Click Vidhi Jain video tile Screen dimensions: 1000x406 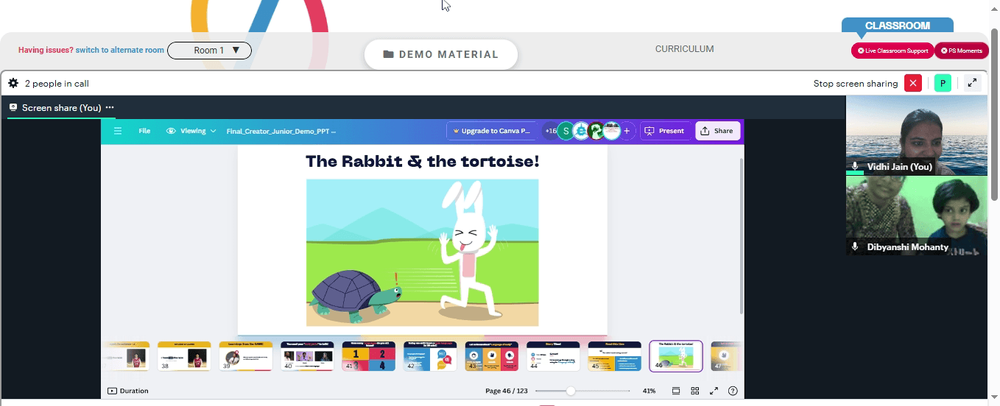point(916,135)
